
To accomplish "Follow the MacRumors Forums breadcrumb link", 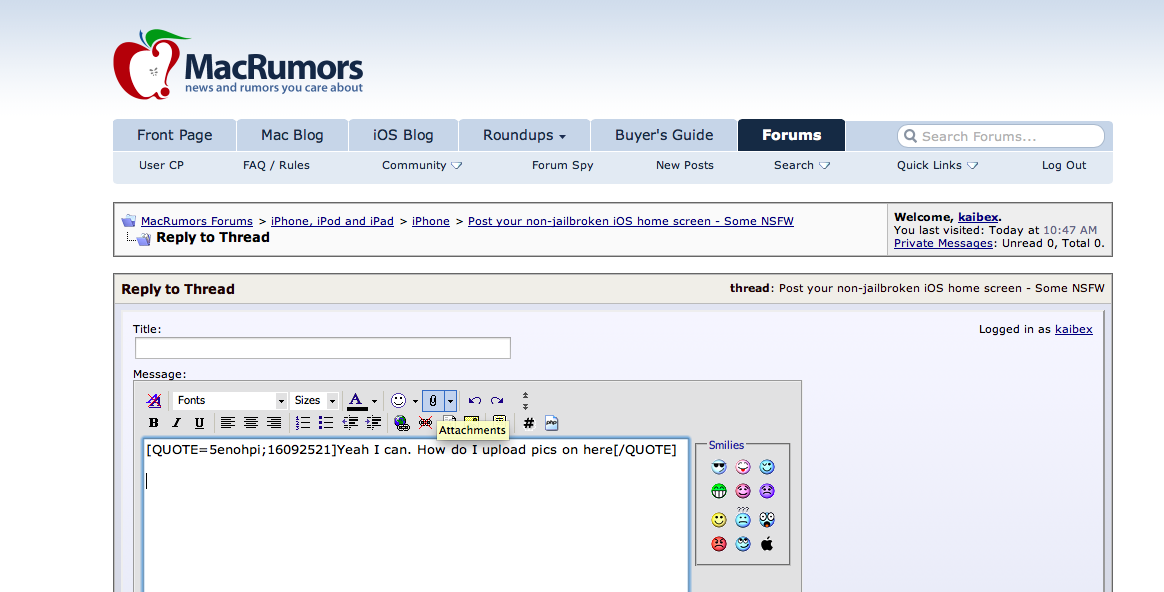I will [197, 221].
